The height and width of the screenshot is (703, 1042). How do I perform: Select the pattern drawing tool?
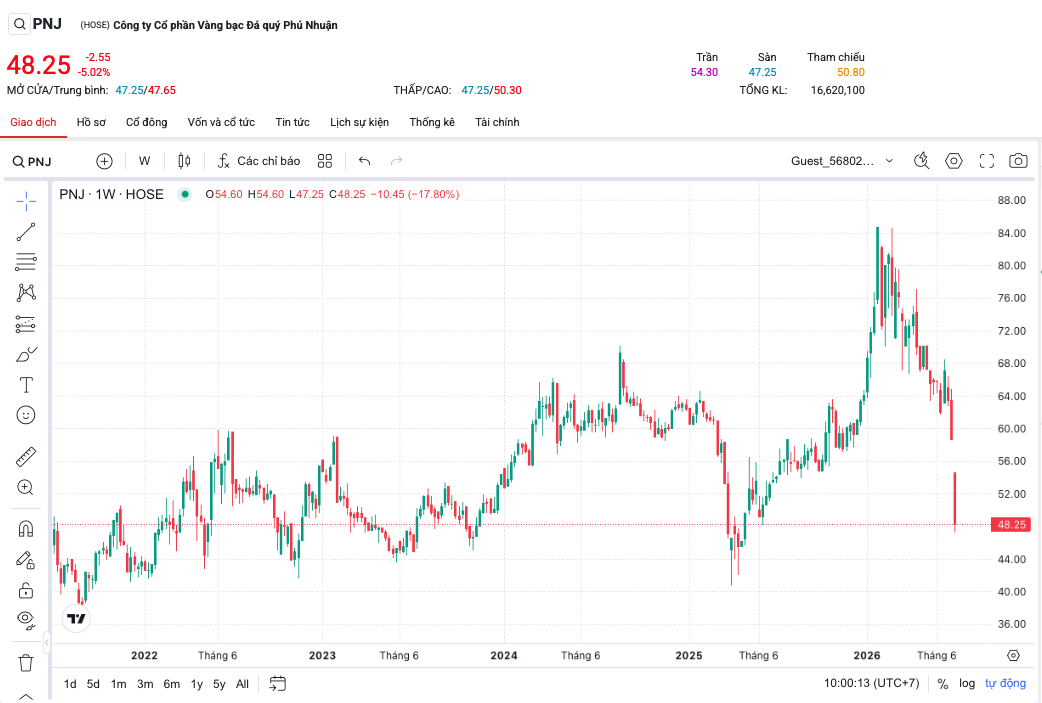point(26,292)
